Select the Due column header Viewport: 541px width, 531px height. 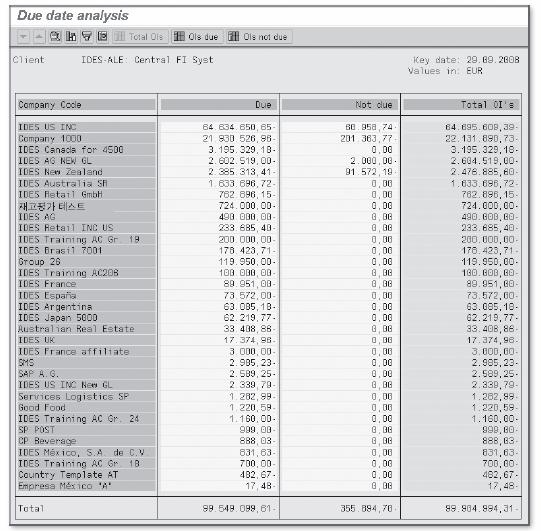(218, 105)
